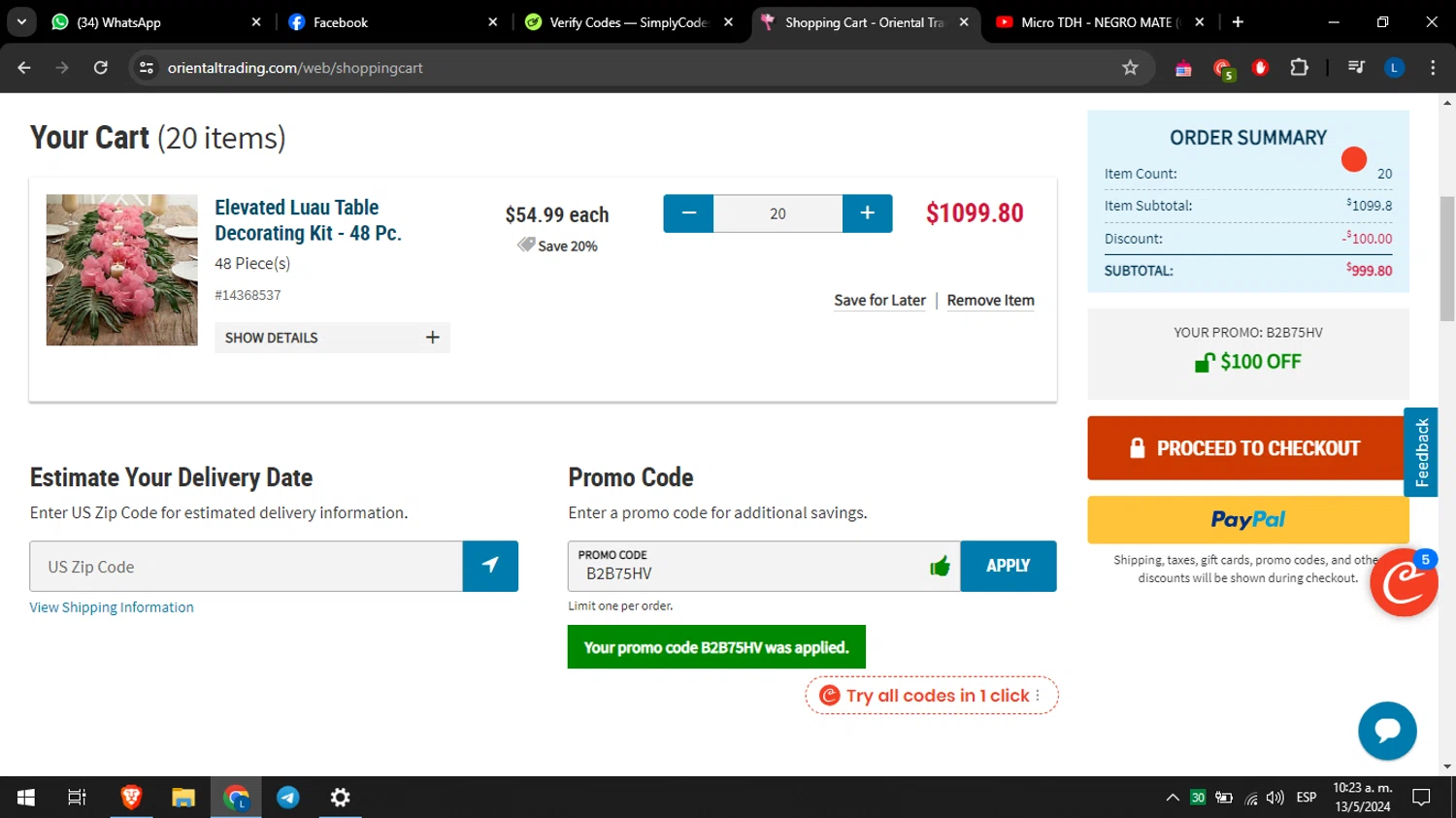Open the store extension icon in toolbar

coord(1183,68)
